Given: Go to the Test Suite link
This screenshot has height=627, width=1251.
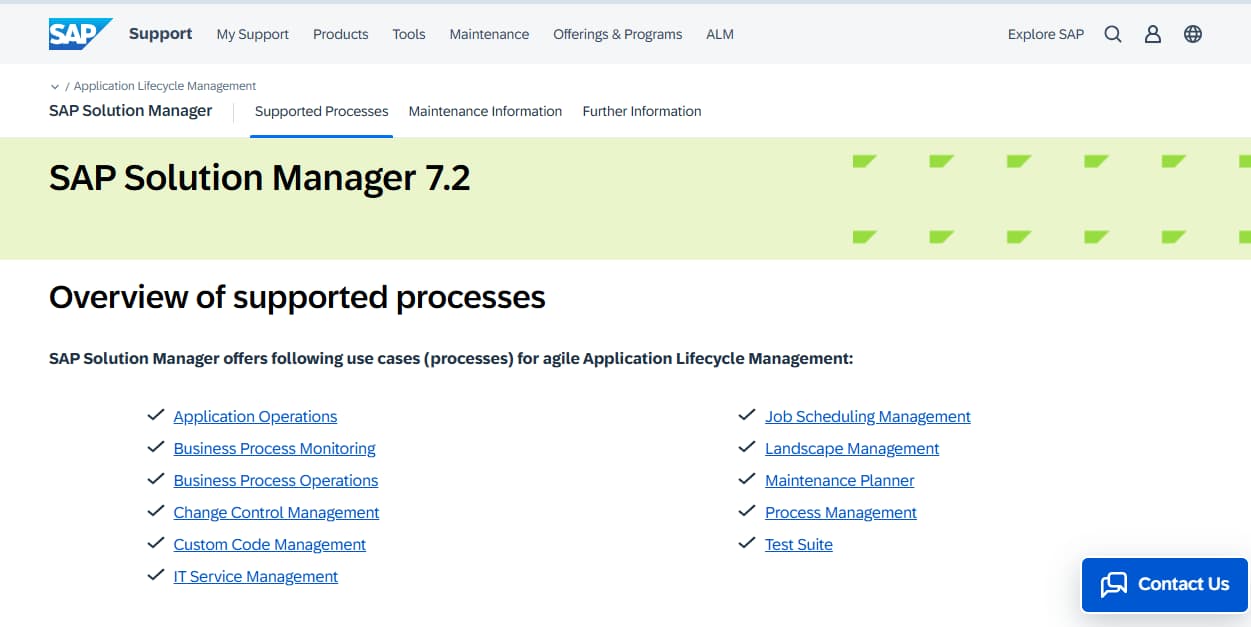Looking at the screenshot, I should 798,545.
